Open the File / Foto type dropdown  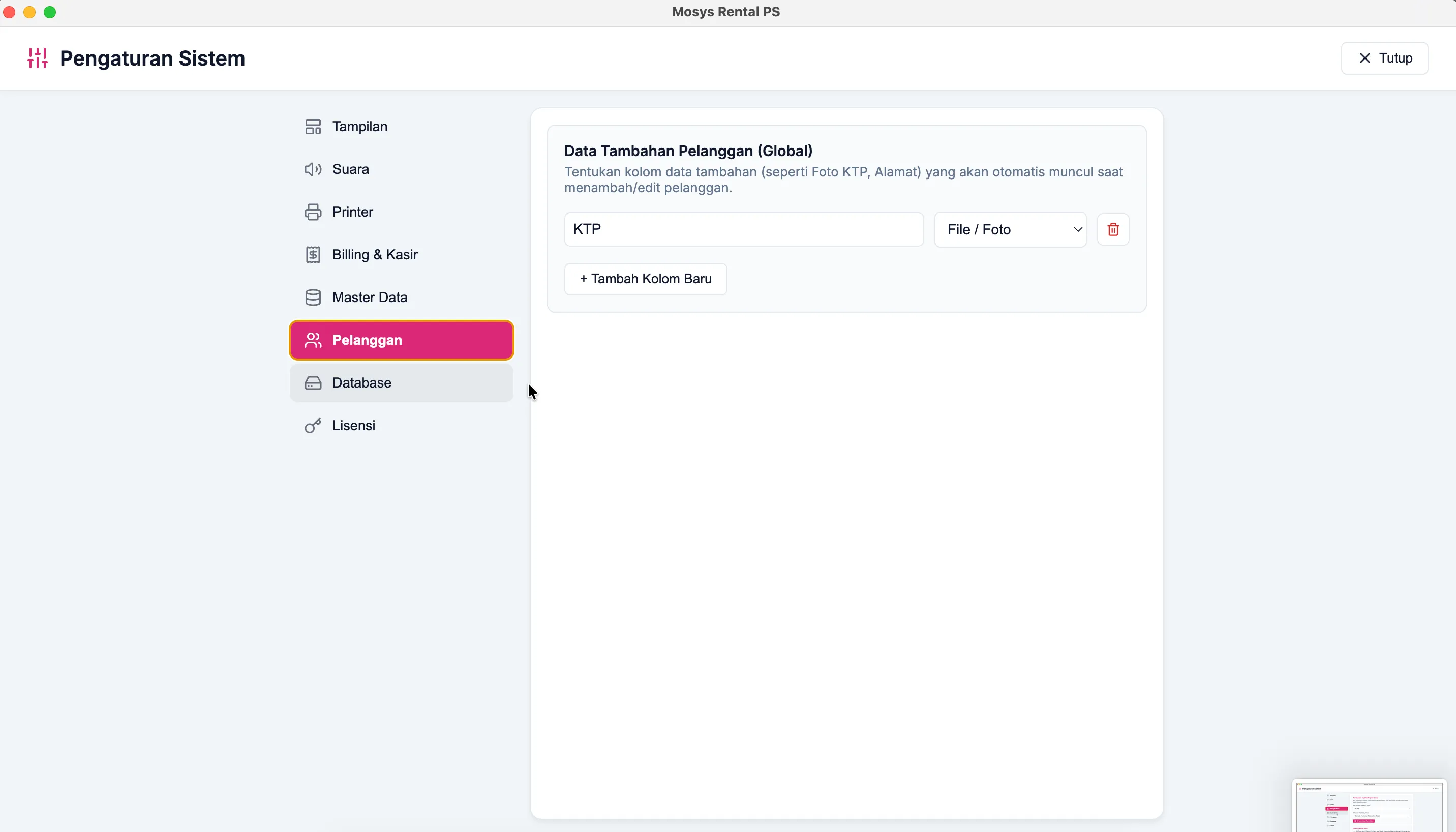click(x=1010, y=230)
